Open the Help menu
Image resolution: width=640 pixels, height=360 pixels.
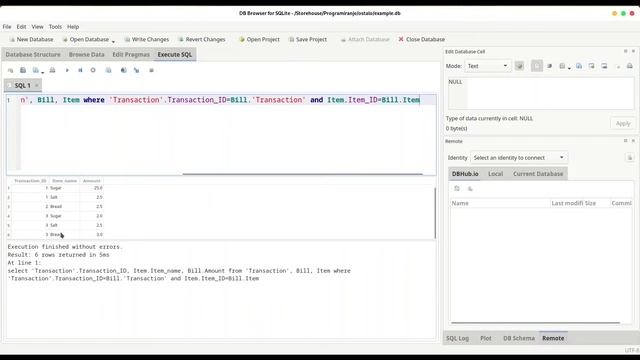click(x=73, y=27)
